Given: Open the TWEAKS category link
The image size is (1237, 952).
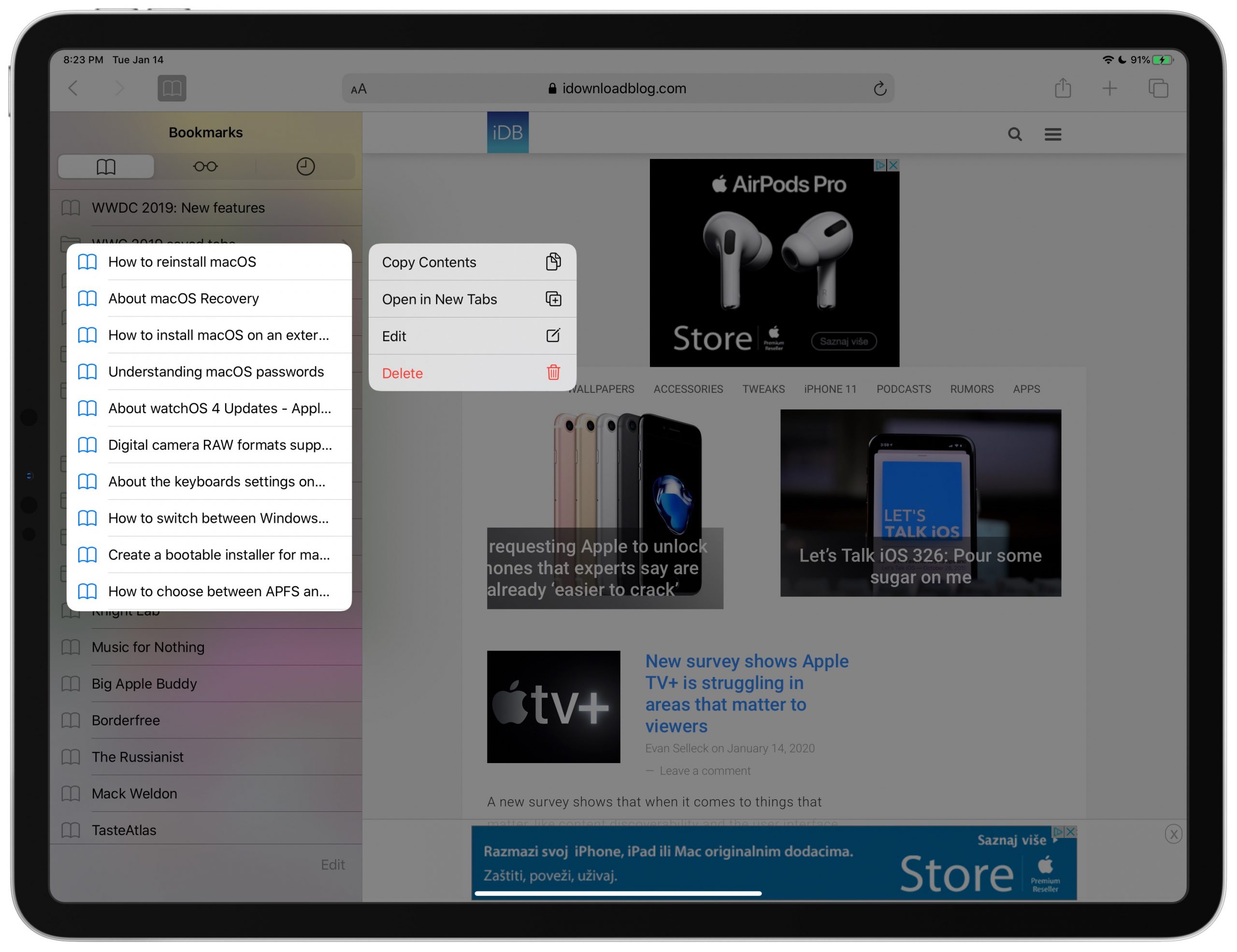Looking at the screenshot, I should point(763,389).
